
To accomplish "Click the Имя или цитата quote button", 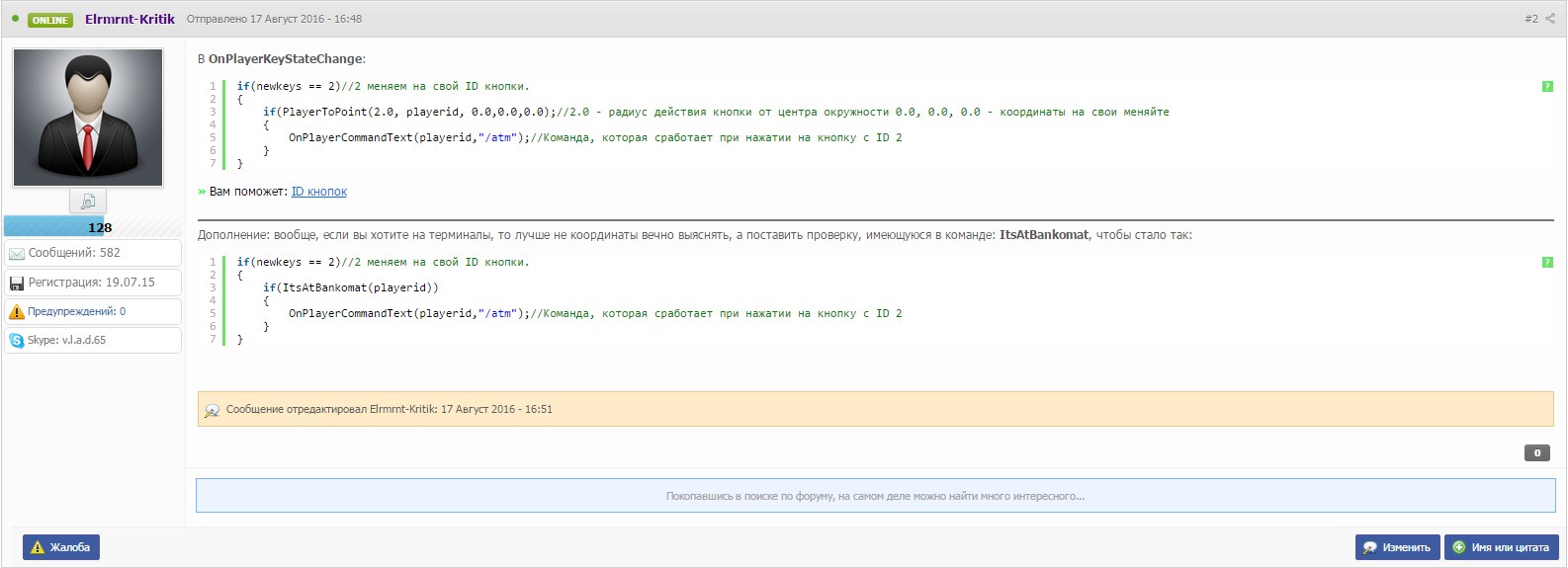I will pyautogui.click(x=1501, y=547).
